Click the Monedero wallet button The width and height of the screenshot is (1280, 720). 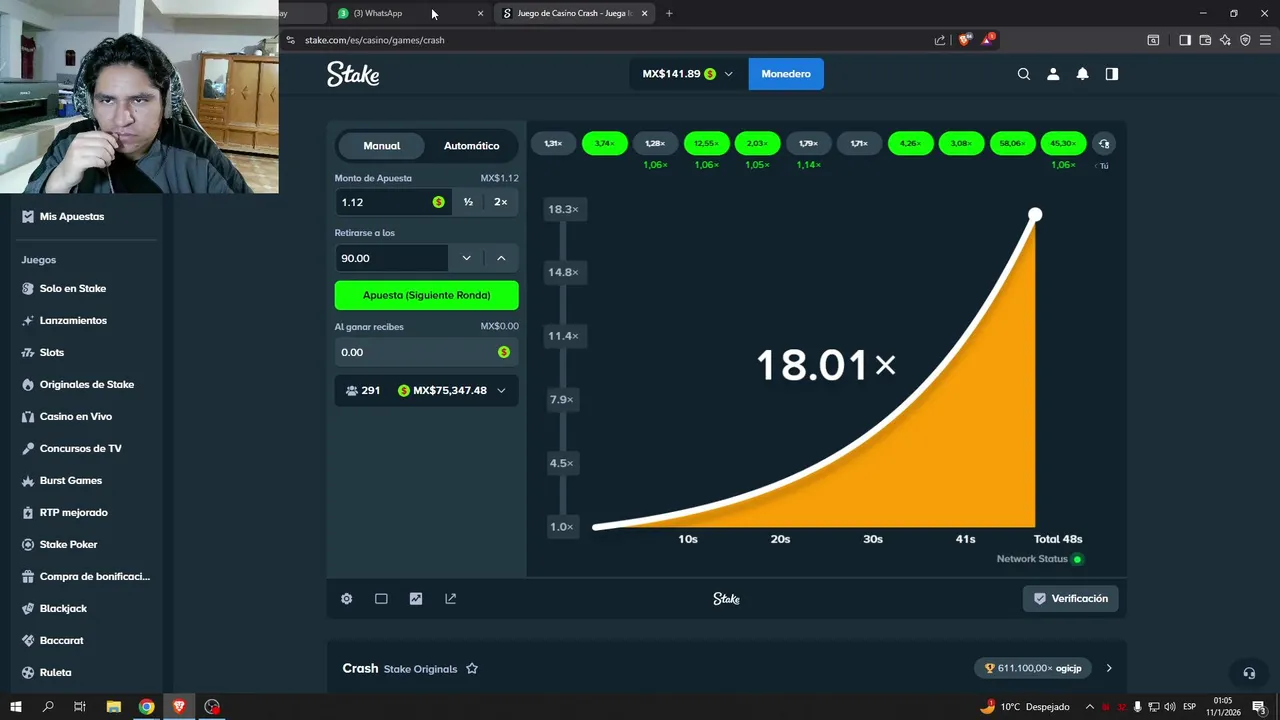[x=786, y=74]
